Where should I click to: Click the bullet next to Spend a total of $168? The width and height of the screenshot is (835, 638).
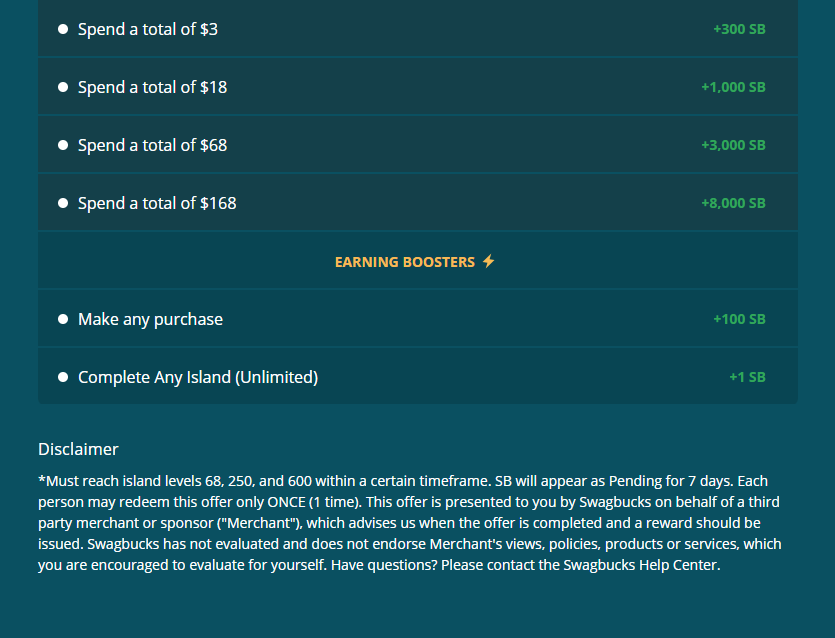[63, 202]
